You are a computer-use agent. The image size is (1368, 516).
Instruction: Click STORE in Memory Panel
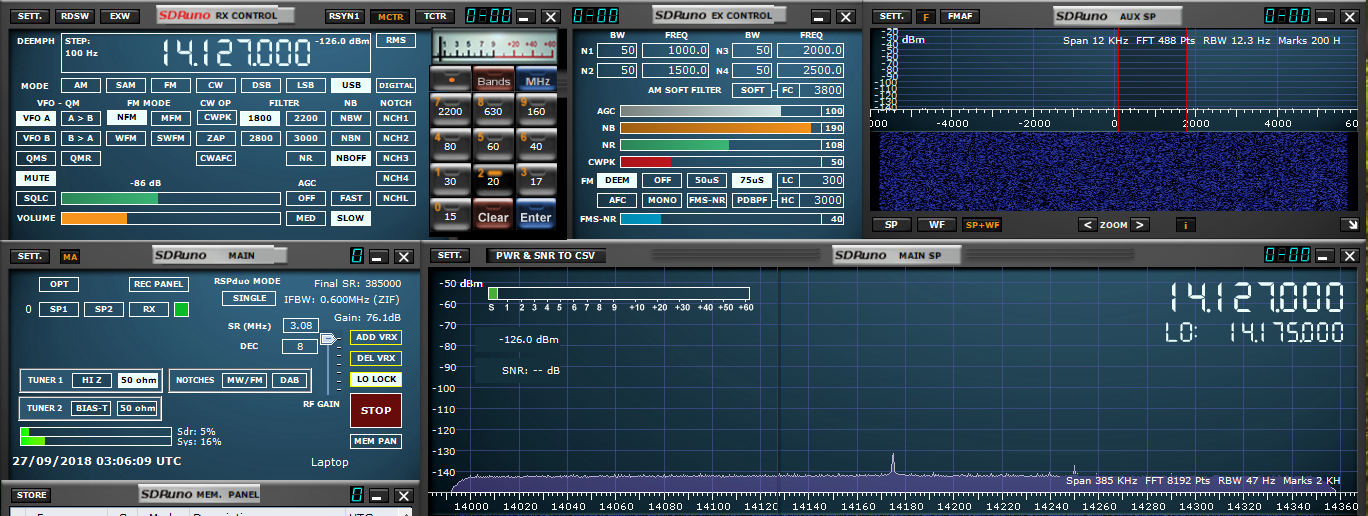pos(31,495)
